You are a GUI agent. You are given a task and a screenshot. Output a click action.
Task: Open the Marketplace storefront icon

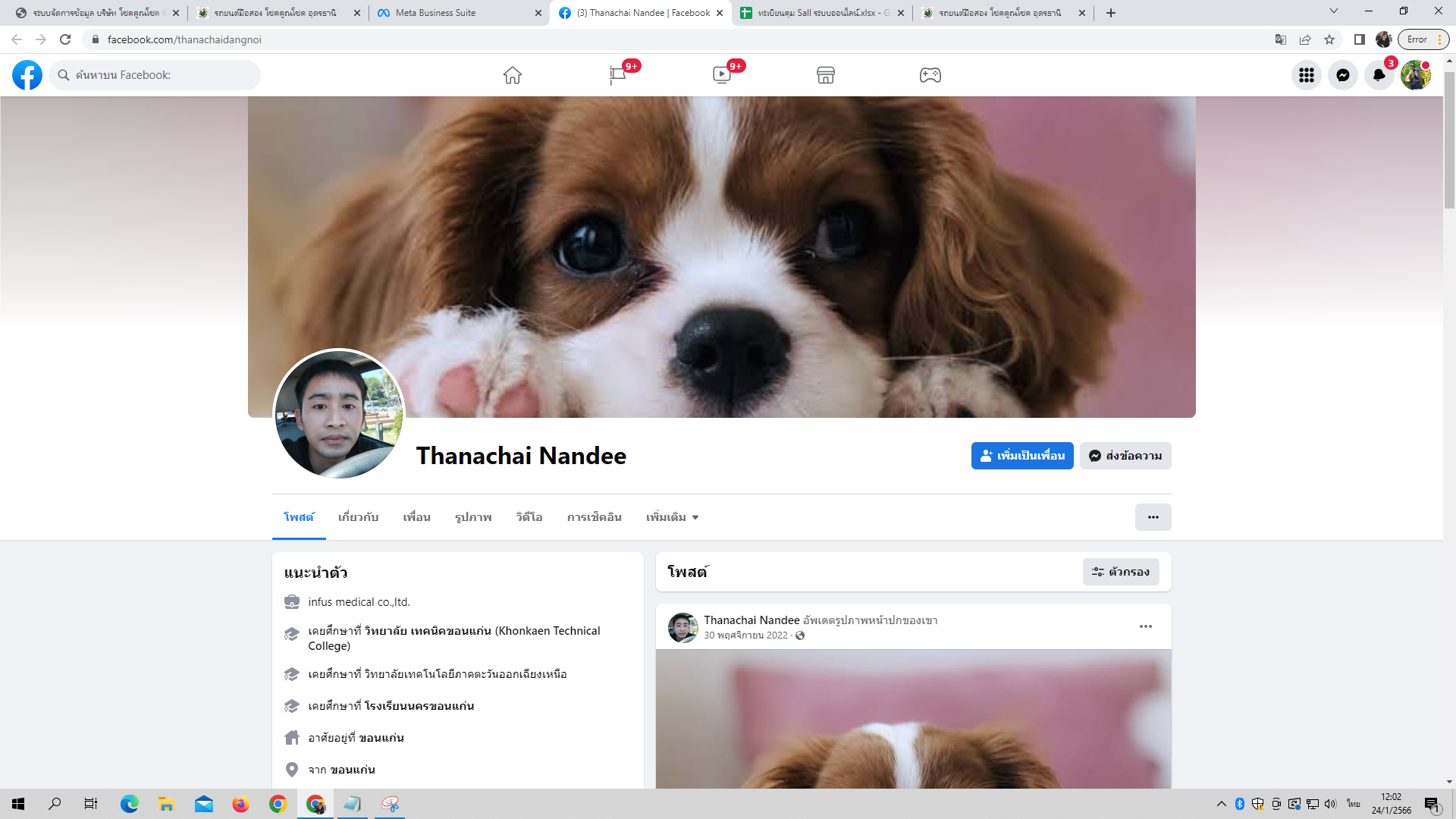point(826,75)
